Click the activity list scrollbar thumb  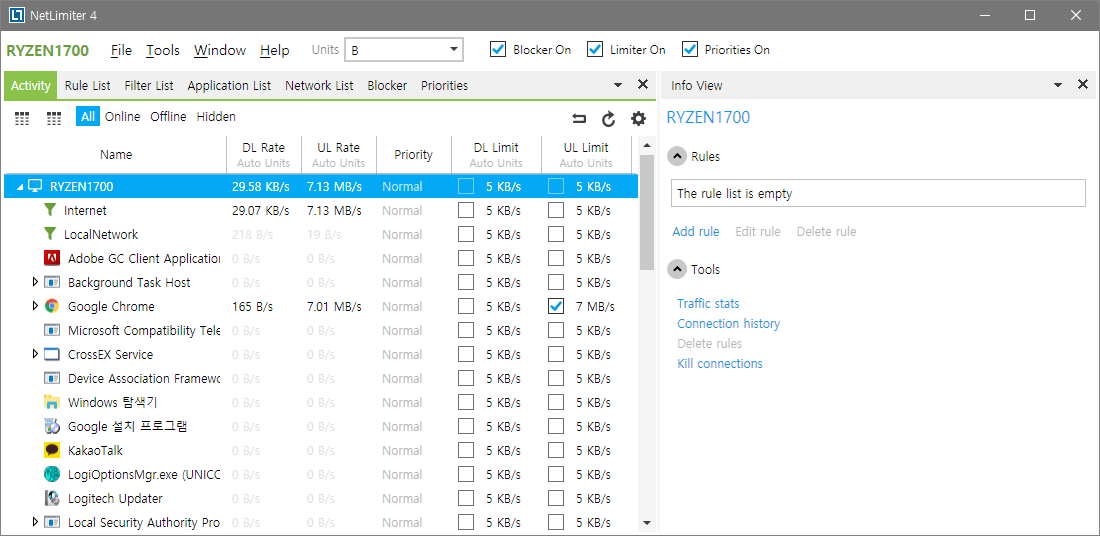647,212
